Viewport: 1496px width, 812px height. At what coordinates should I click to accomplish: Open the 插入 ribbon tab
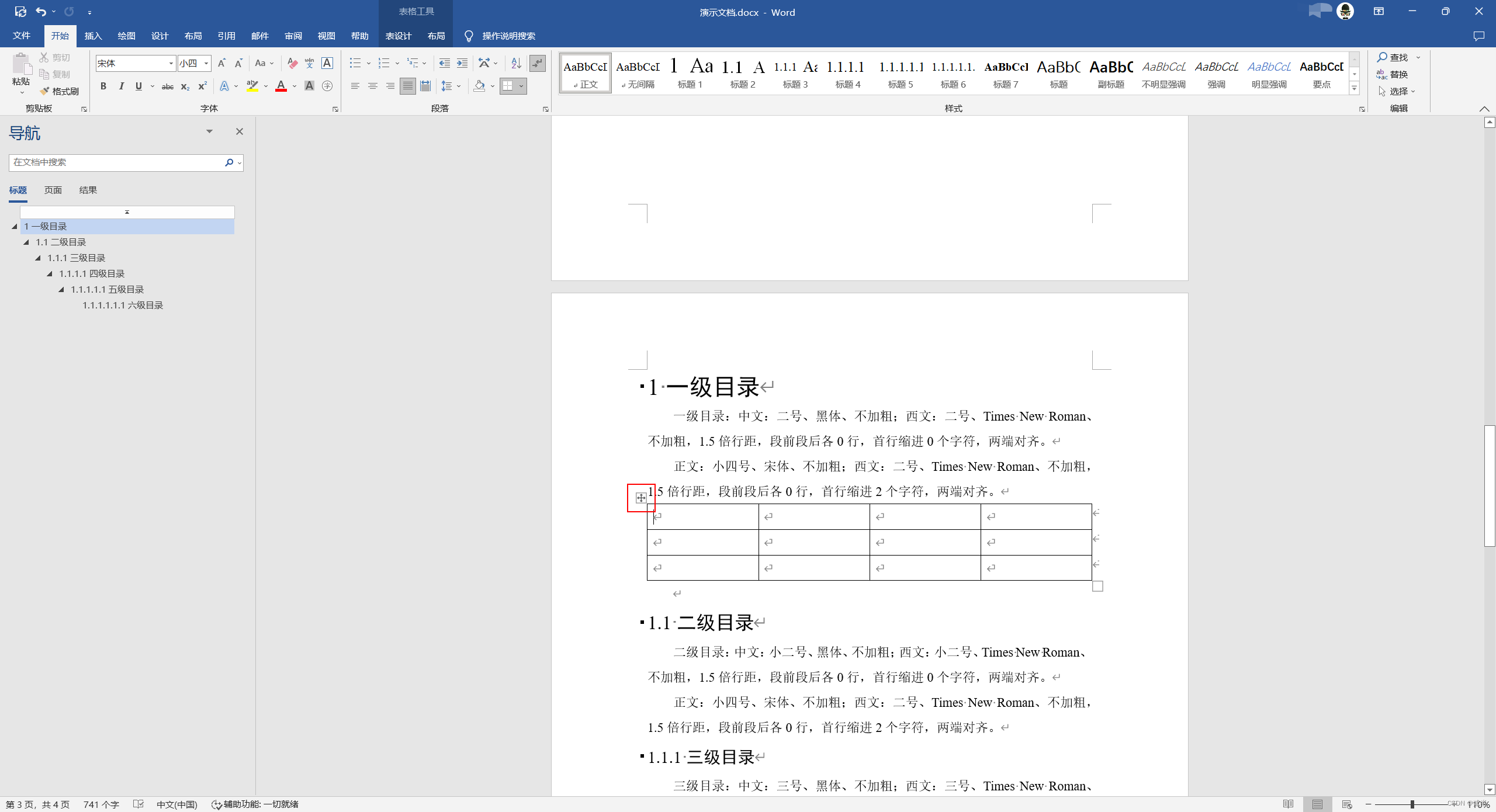93,36
